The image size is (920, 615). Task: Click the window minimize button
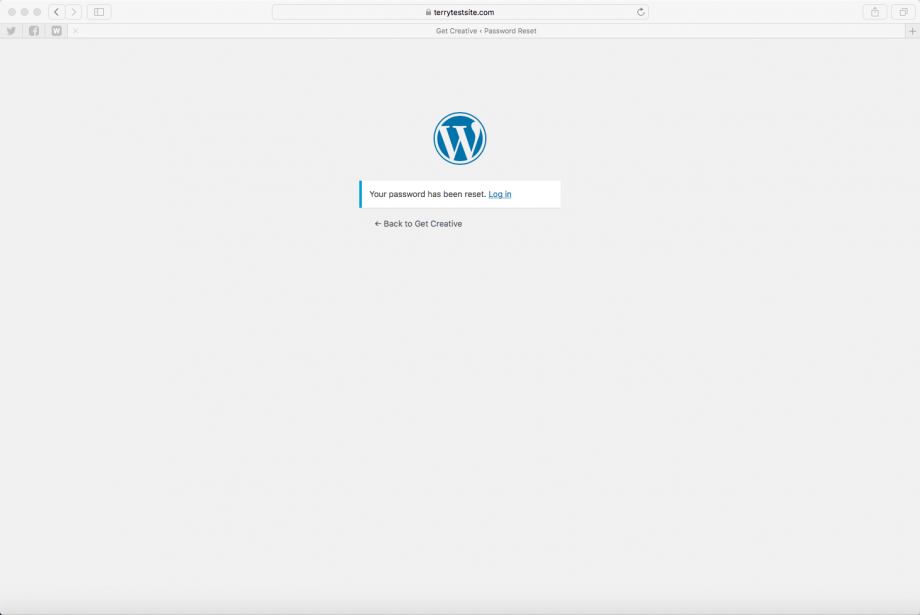[x=25, y=12]
